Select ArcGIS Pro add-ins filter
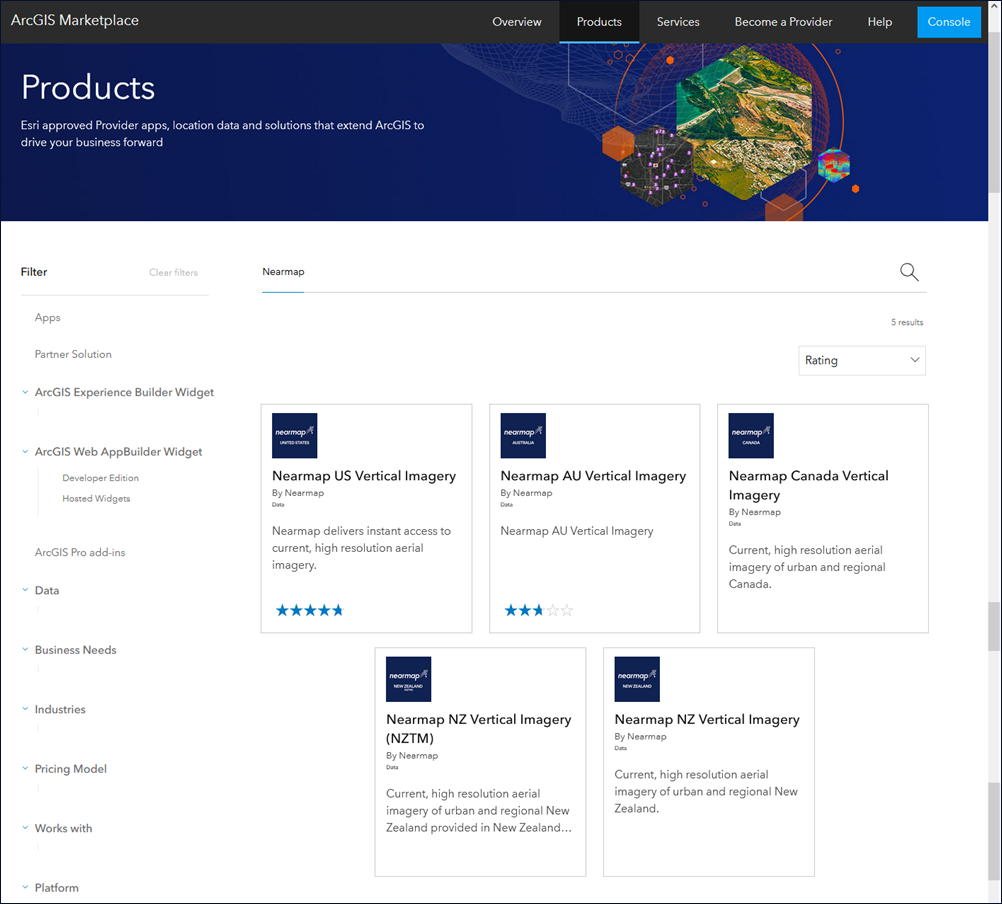The width and height of the screenshot is (1002, 904). click(x=80, y=552)
